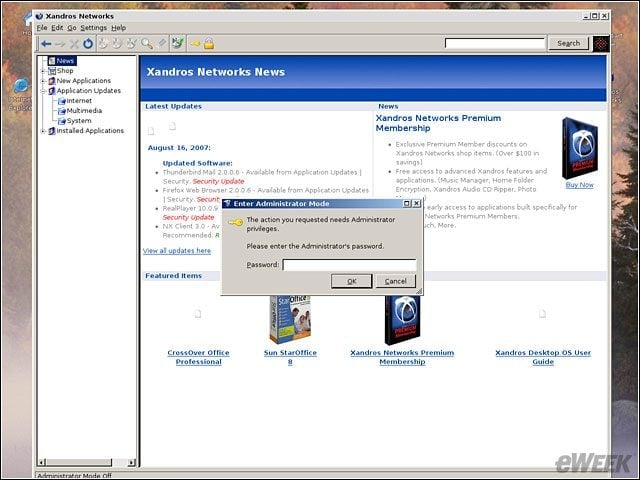Click the Search button
The image size is (640, 480).
tap(568, 43)
